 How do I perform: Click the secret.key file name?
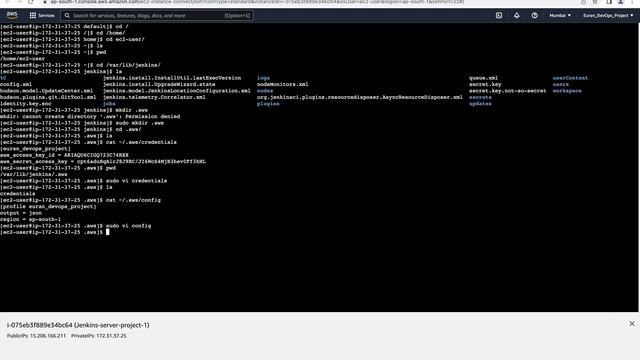485,84
